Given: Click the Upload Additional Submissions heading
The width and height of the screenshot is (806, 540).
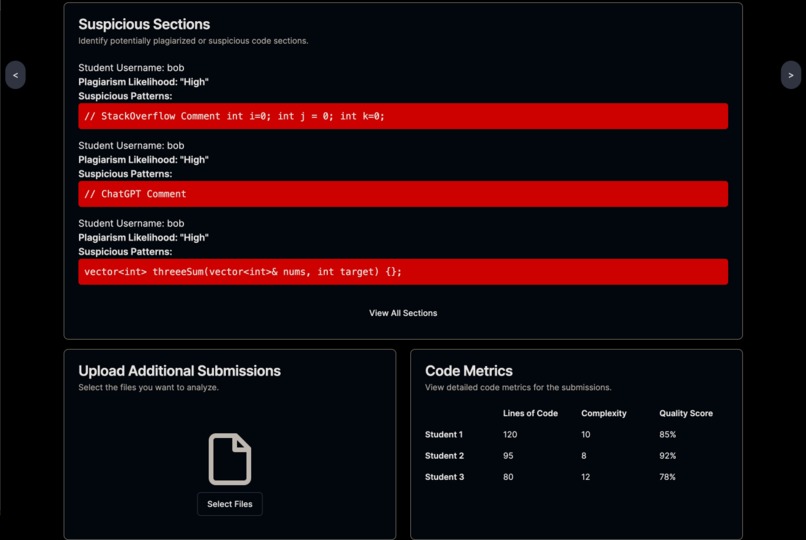Looking at the screenshot, I should tap(179, 371).
